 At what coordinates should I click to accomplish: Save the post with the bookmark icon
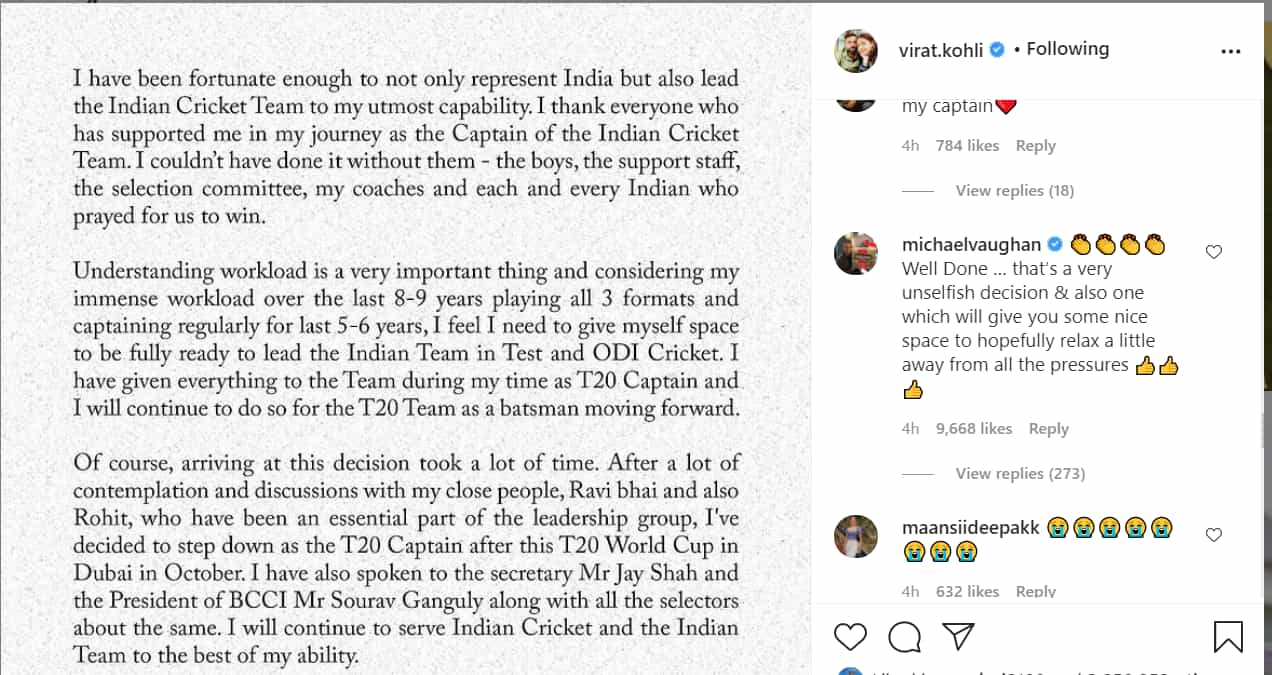[1227, 636]
